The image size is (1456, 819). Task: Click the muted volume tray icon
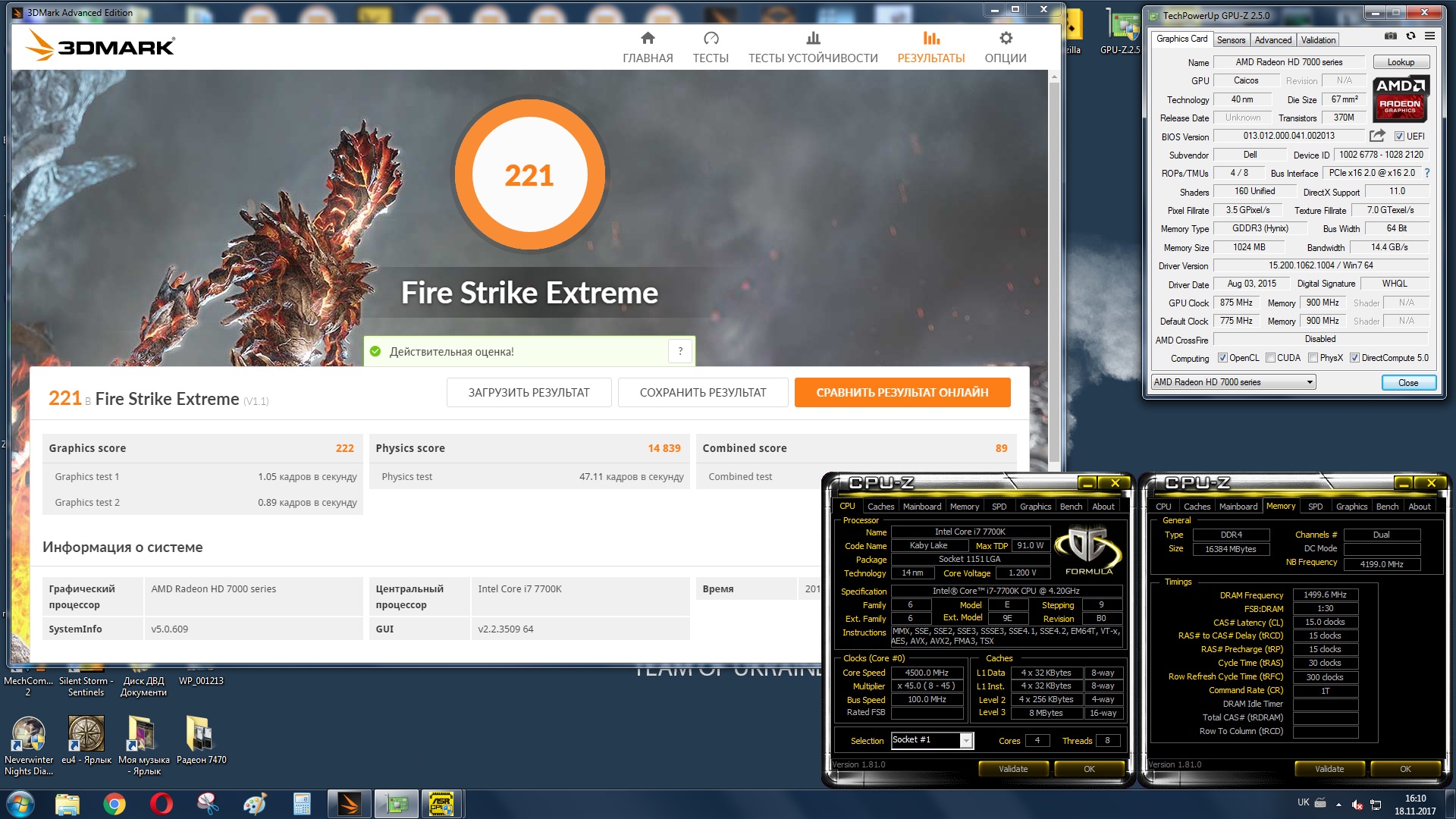[x=1358, y=805]
